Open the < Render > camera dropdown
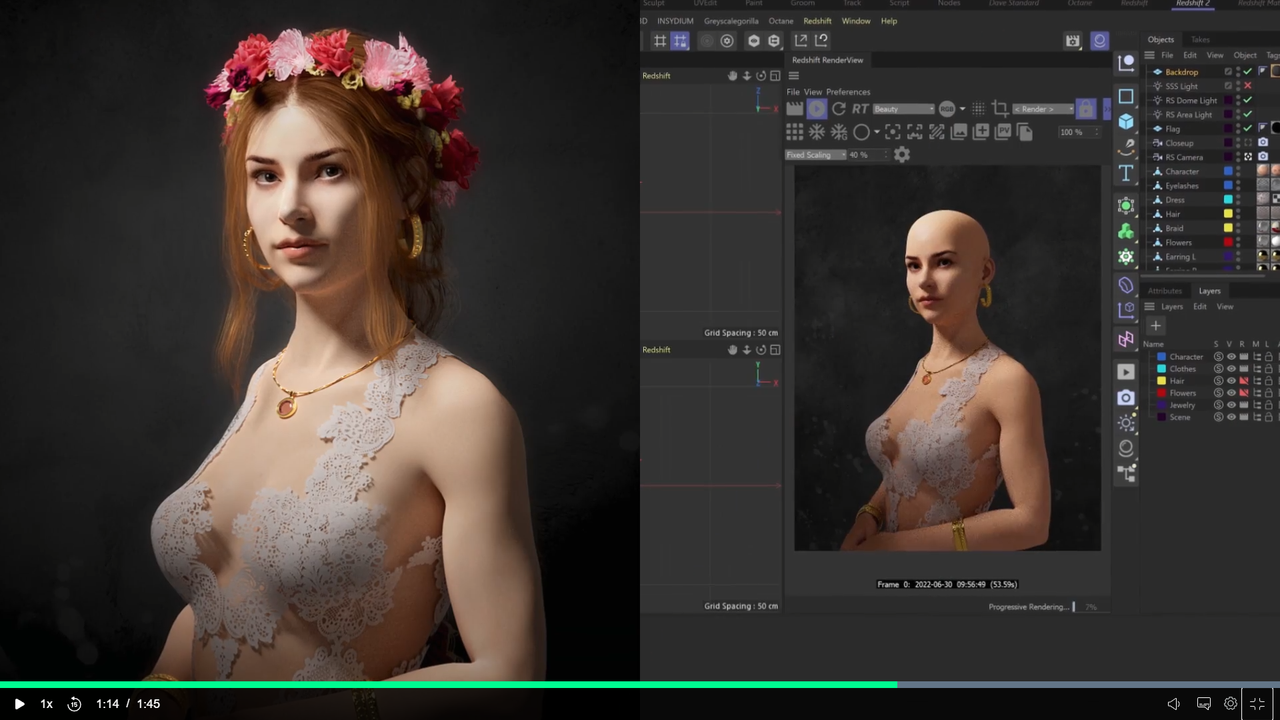Viewport: 1280px width, 720px height. point(1041,109)
